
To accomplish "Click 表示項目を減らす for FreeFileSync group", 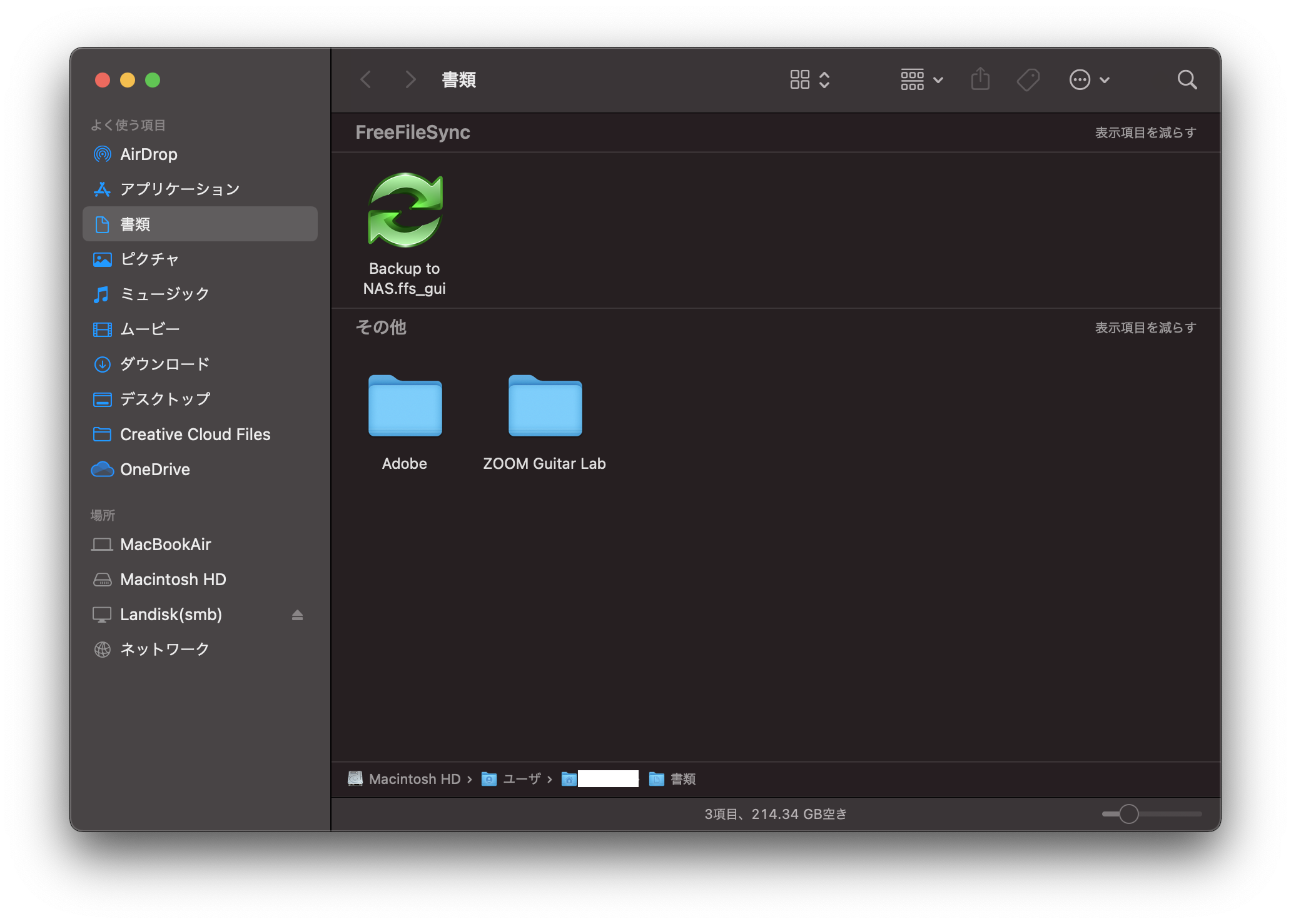I will tap(1145, 133).
